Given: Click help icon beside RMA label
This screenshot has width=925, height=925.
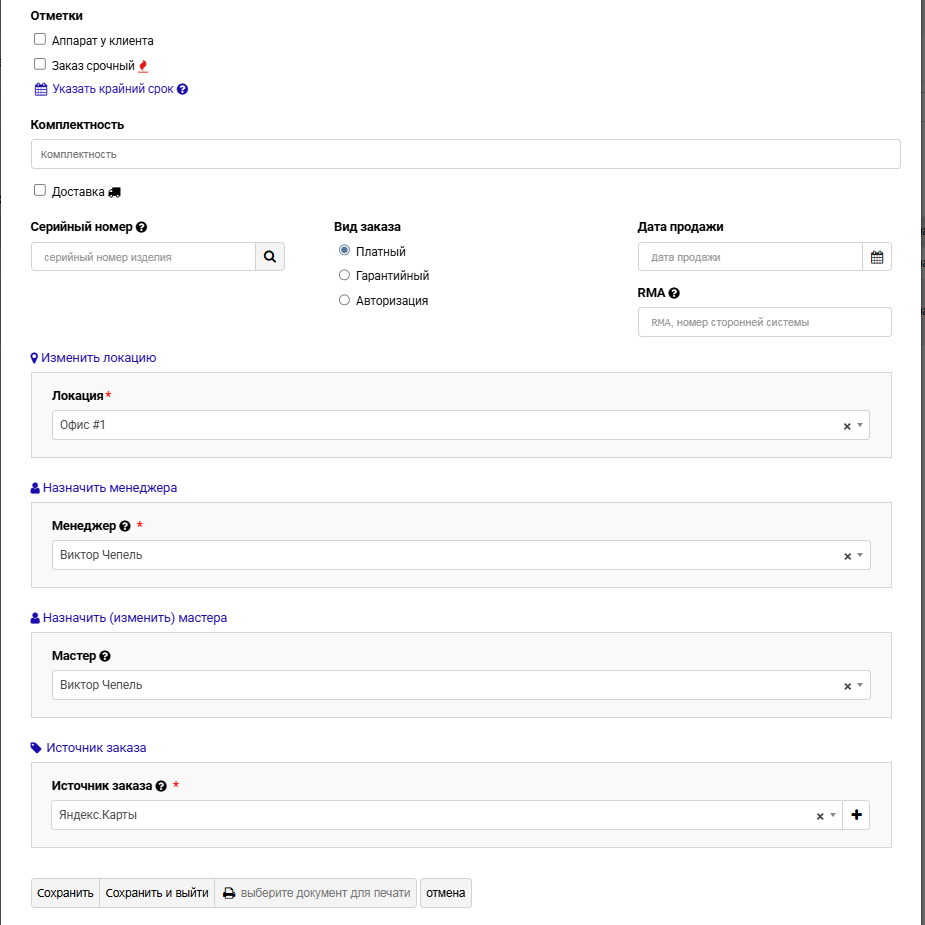Looking at the screenshot, I should click(x=674, y=293).
